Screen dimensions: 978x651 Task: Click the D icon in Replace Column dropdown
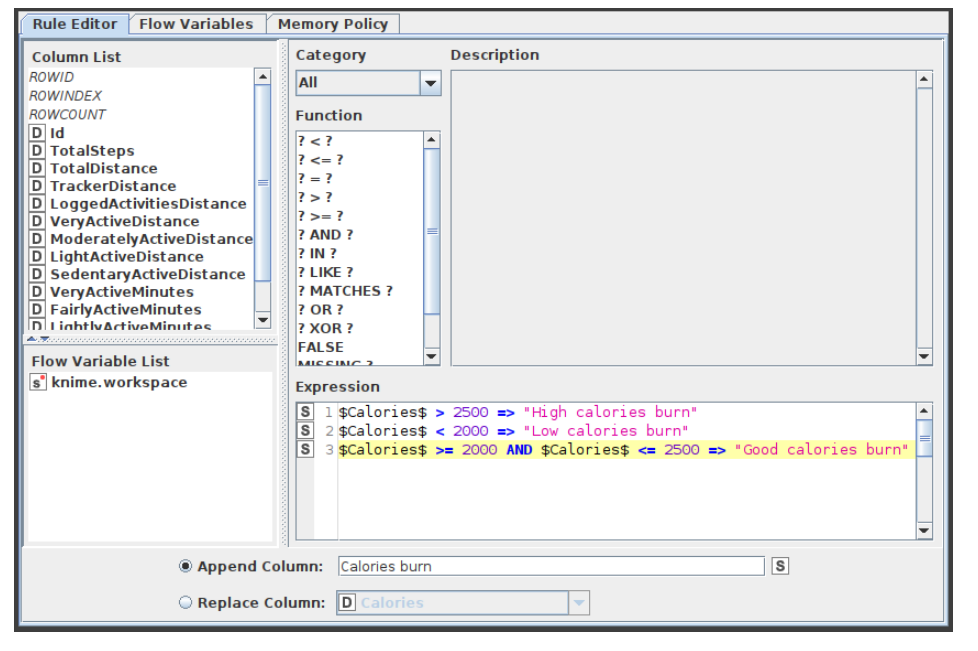(347, 602)
